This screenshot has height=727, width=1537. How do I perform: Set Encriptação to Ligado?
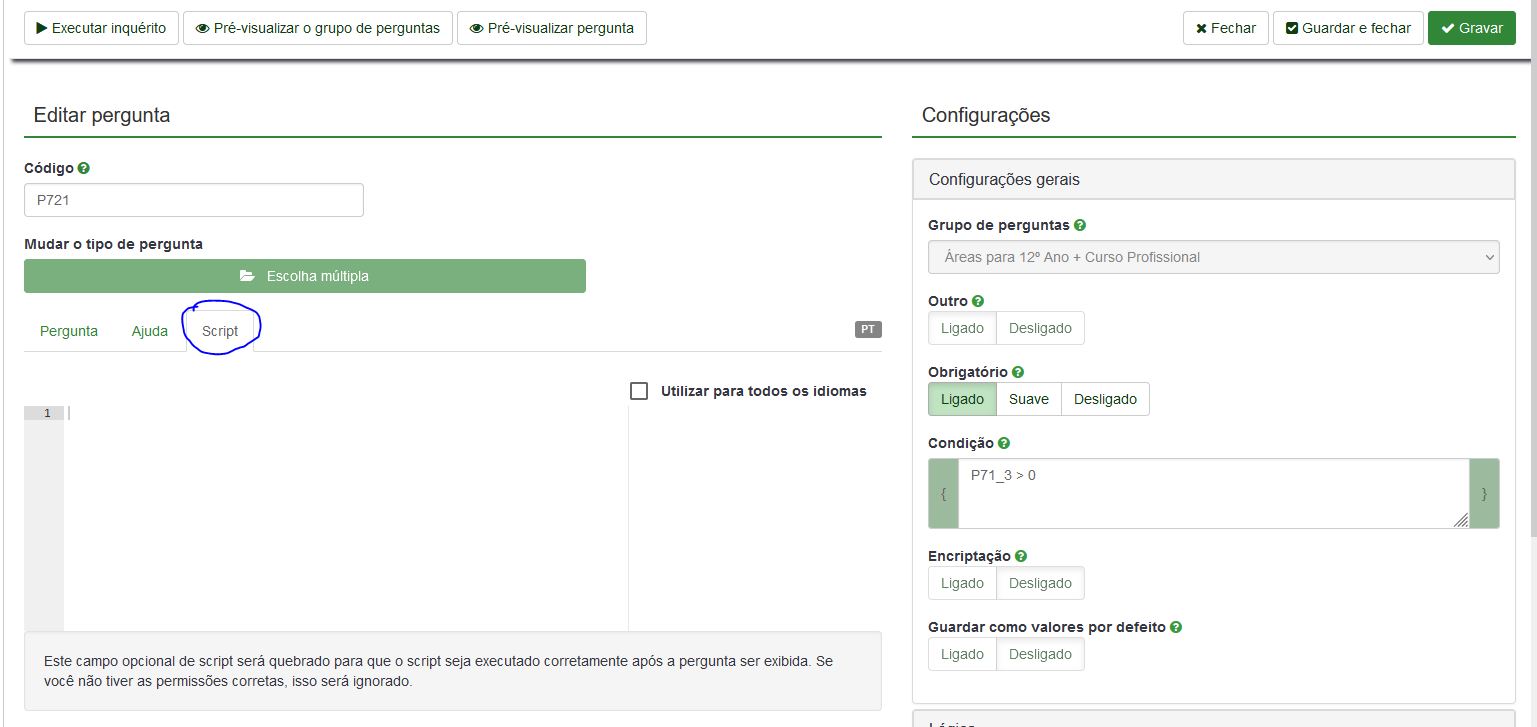(x=962, y=583)
